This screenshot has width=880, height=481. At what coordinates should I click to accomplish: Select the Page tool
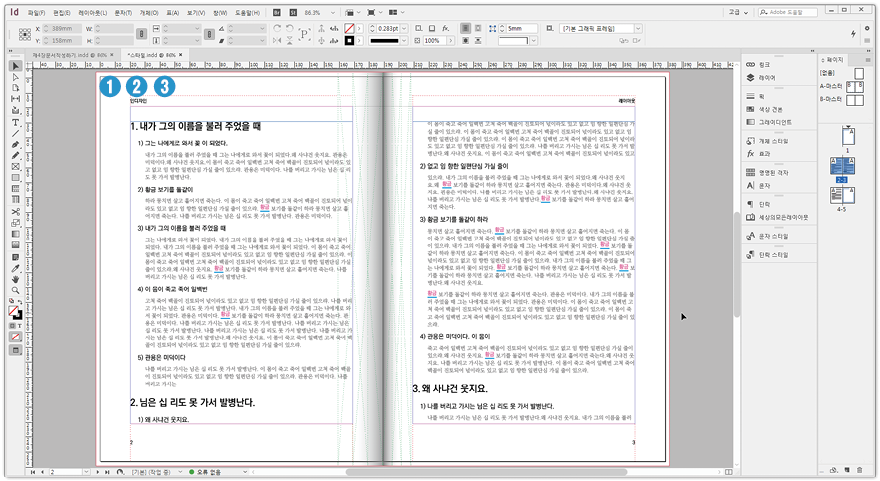16,88
